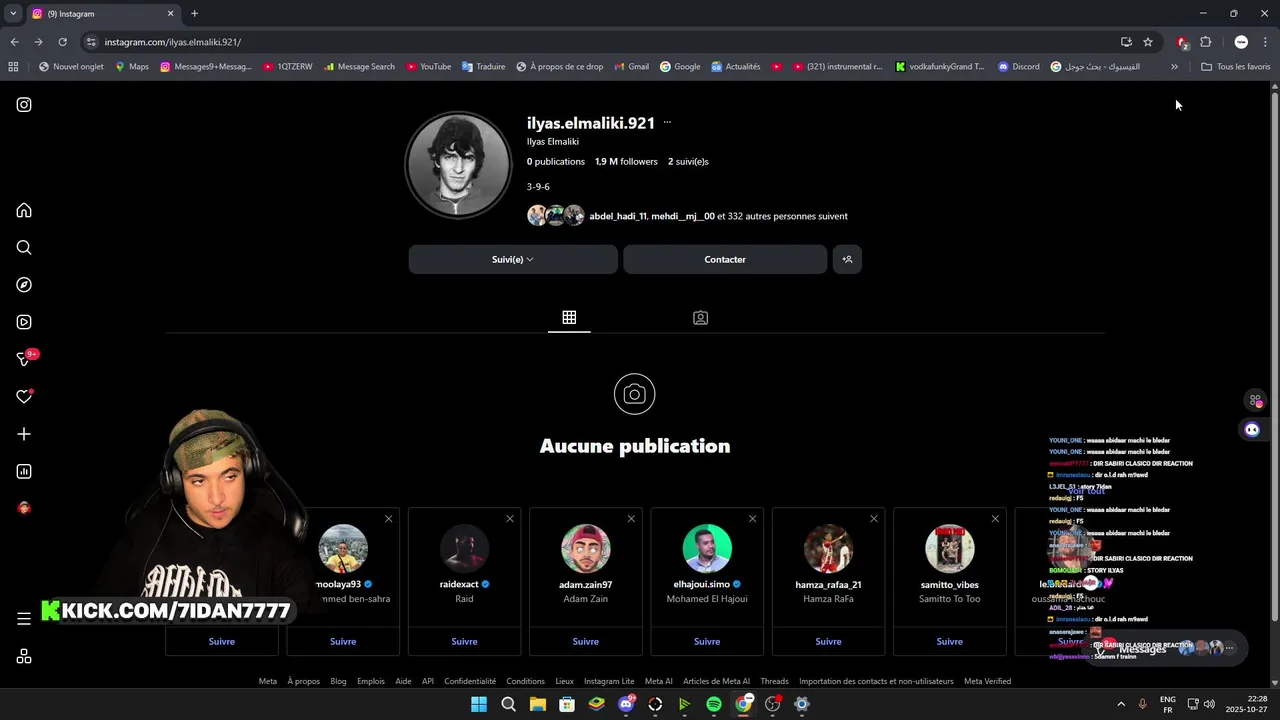1280x720 pixels.
Task: Open the Also from Meta icon
Action: [24, 656]
